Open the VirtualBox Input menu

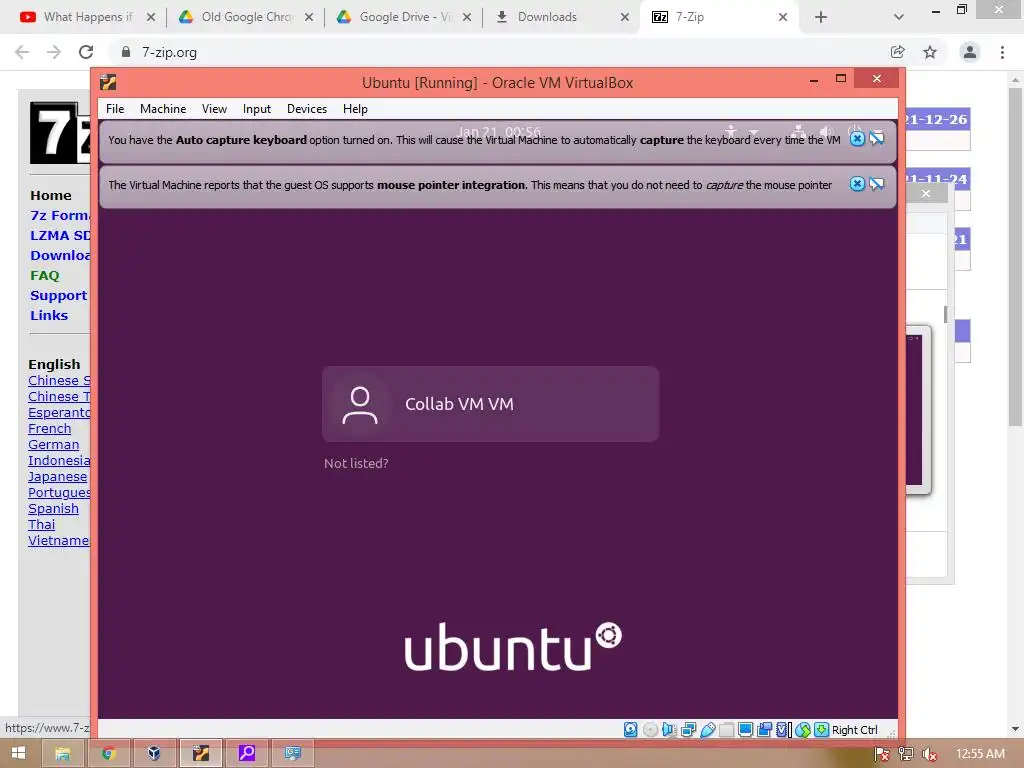257,109
